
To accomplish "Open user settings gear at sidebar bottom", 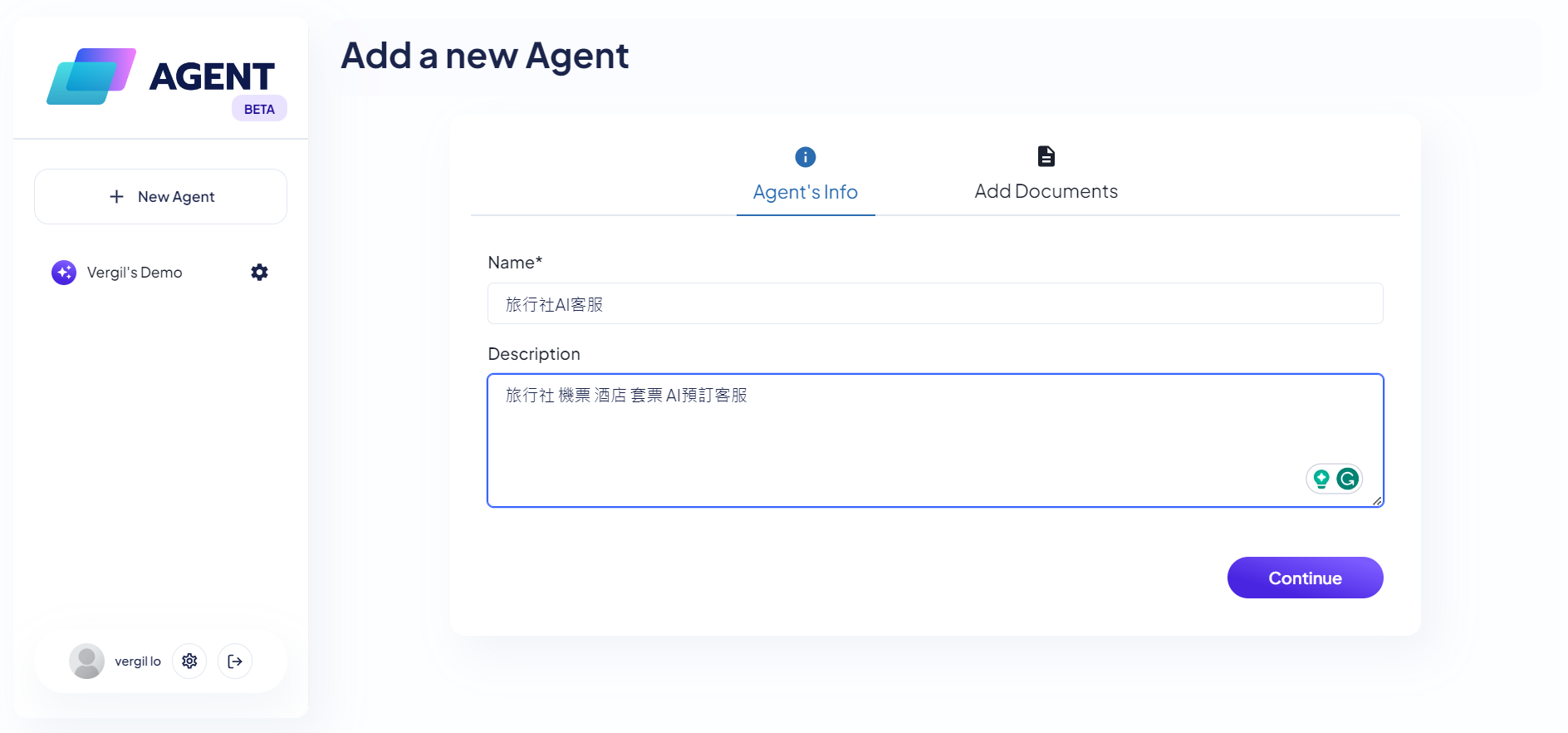I will (189, 661).
